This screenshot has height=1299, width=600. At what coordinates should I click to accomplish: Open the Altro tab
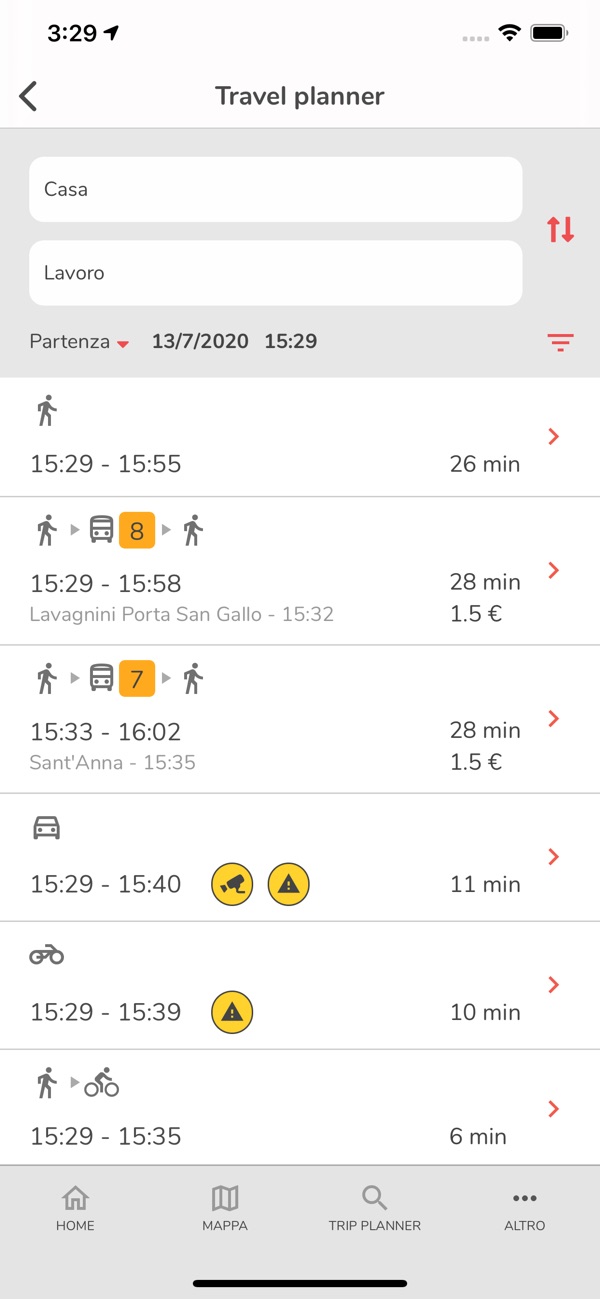[524, 1208]
